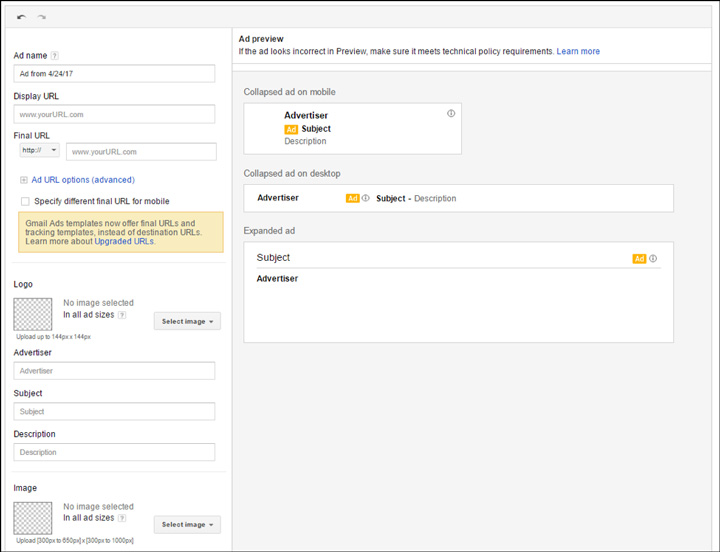Click the Description input field
The image size is (720, 552).
pyautogui.click(x=115, y=452)
